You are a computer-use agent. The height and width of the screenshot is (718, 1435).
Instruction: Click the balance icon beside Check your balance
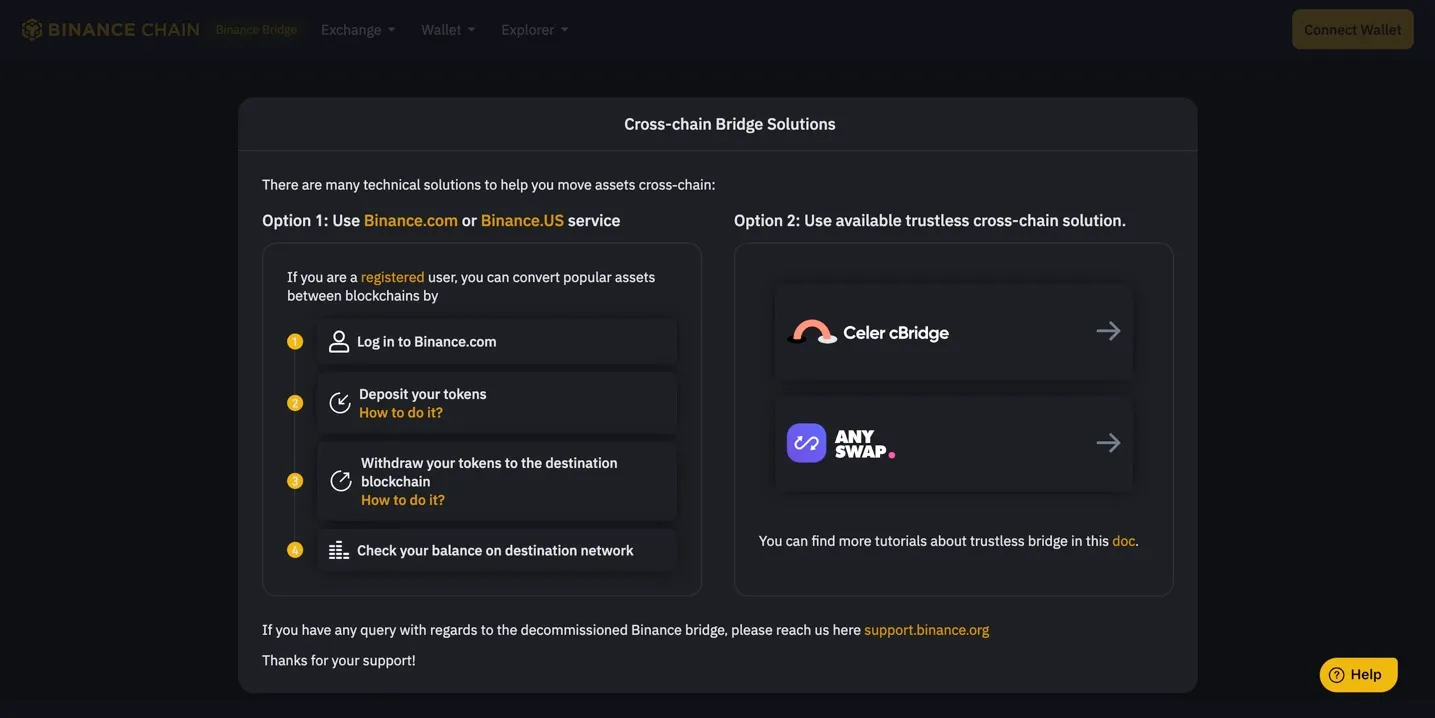click(x=339, y=550)
